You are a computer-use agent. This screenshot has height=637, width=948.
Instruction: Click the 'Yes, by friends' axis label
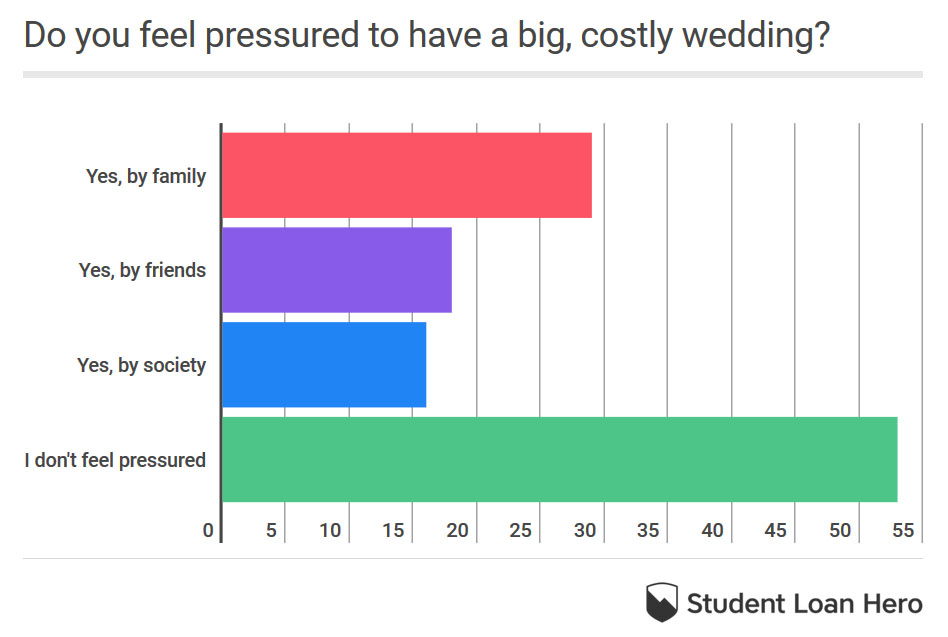point(142,270)
